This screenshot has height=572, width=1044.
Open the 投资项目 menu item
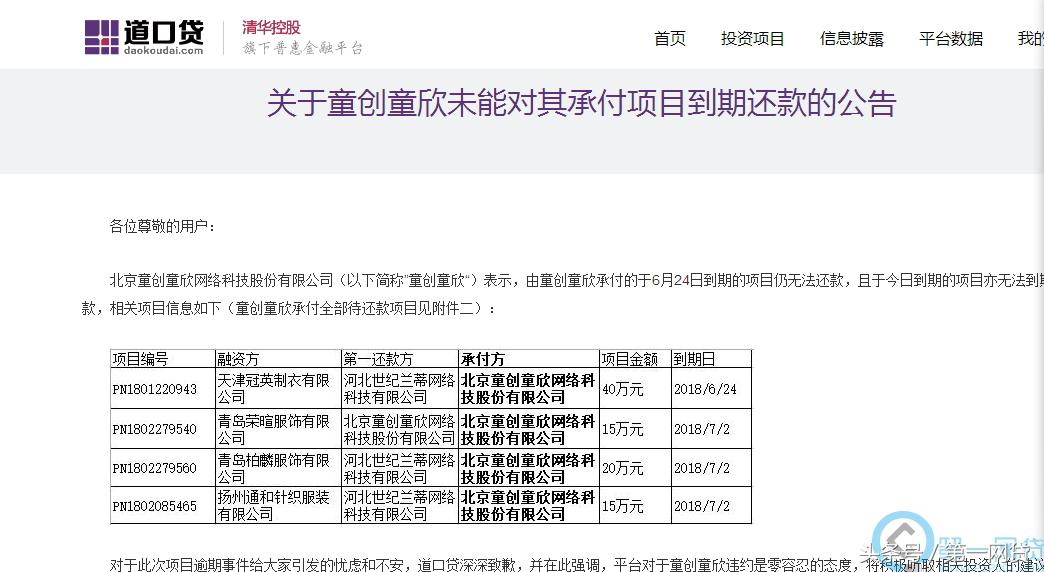tap(752, 39)
